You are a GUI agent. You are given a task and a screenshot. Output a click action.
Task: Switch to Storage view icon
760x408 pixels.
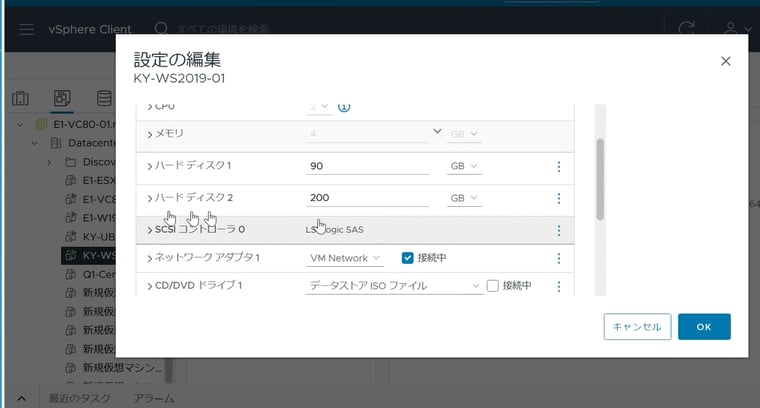tap(104, 98)
